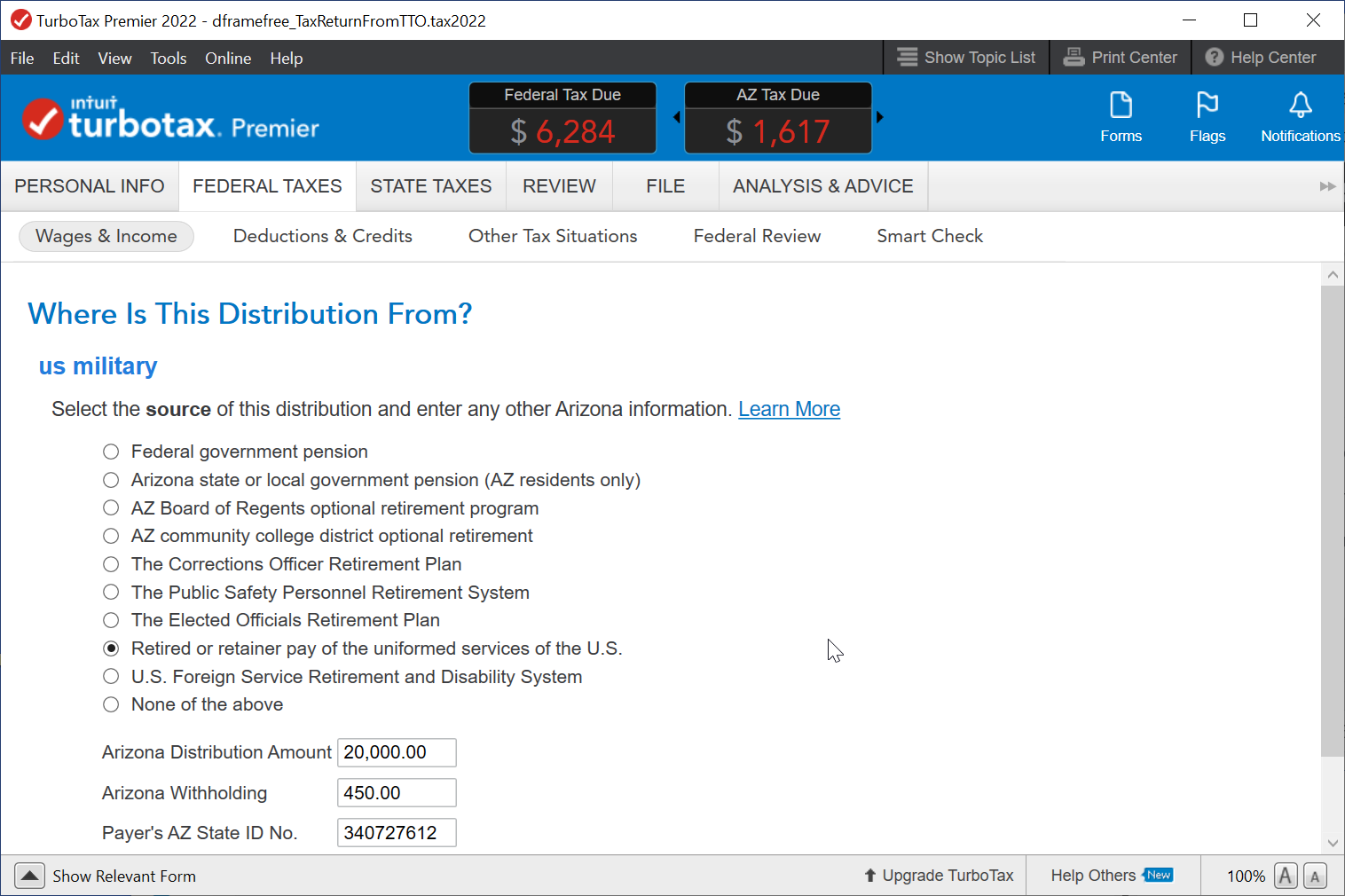This screenshot has width=1345, height=896.
Task: Click the TurboTax checkmark logo
Action: [x=43, y=119]
